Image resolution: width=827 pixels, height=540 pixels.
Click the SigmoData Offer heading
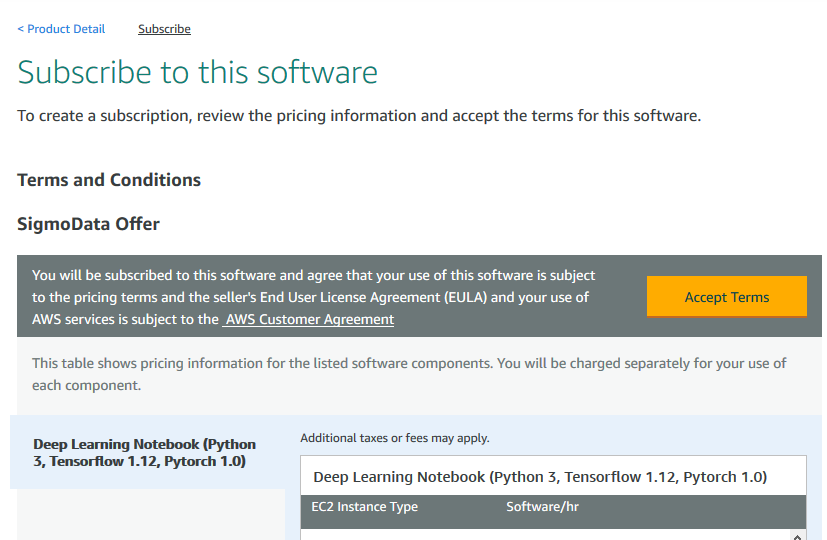click(x=89, y=224)
